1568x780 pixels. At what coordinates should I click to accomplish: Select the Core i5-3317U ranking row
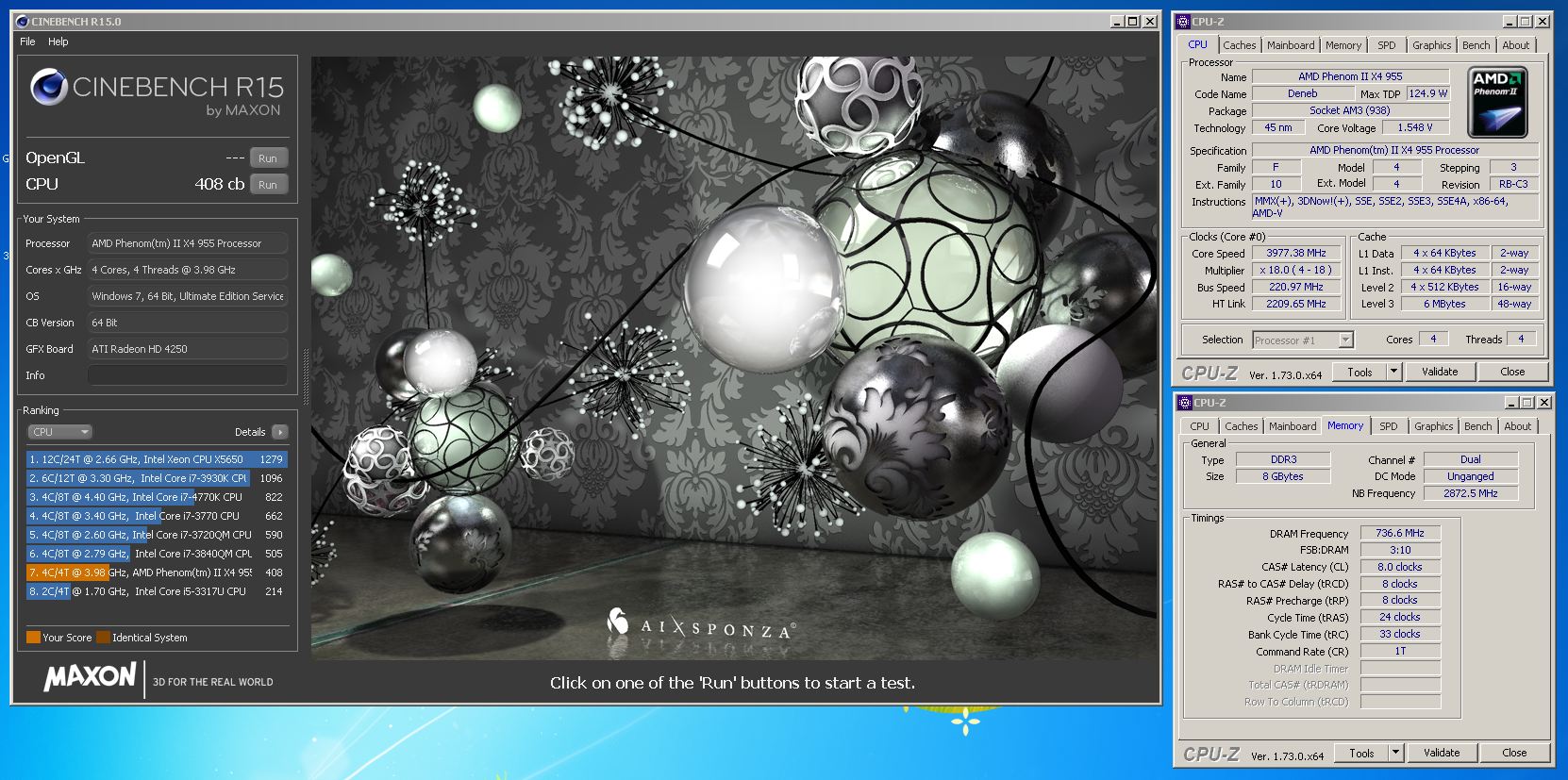tap(157, 591)
